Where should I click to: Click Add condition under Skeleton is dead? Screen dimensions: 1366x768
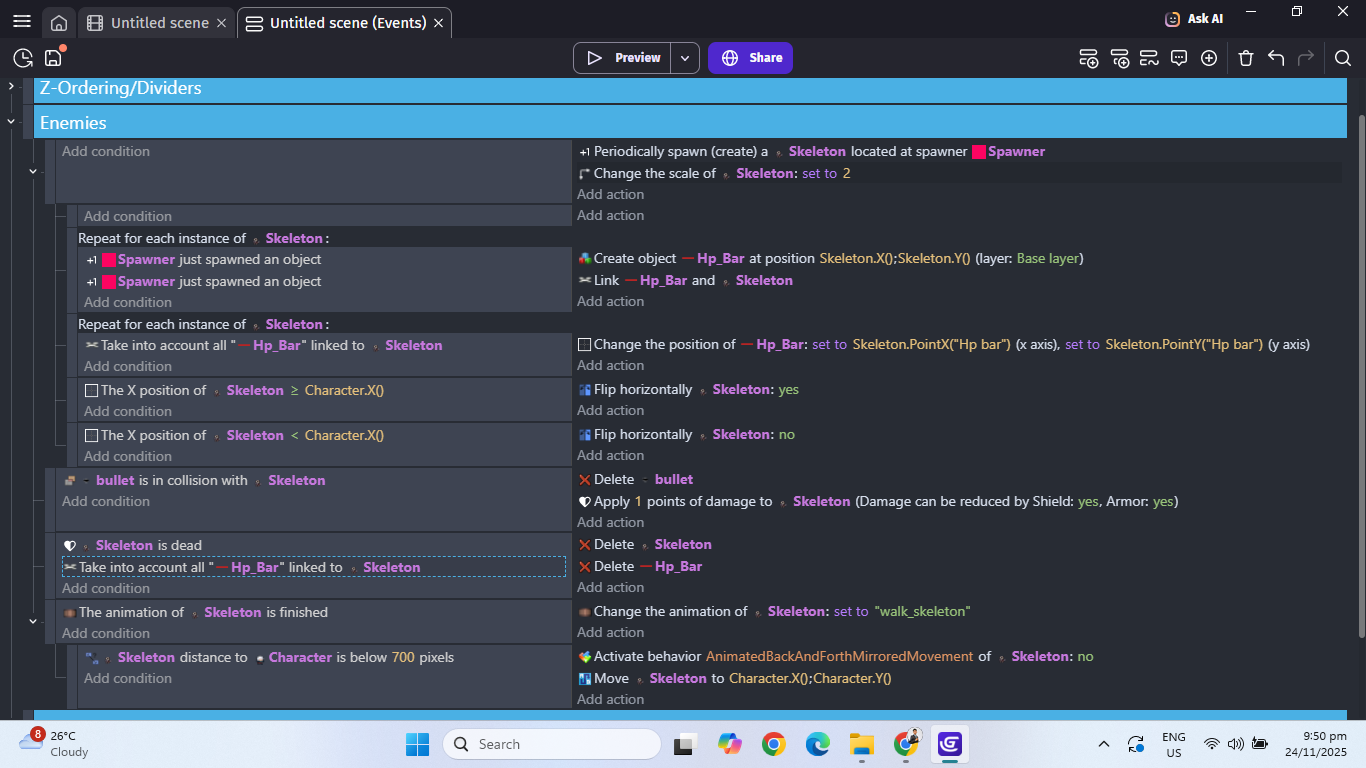click(106, 588)
